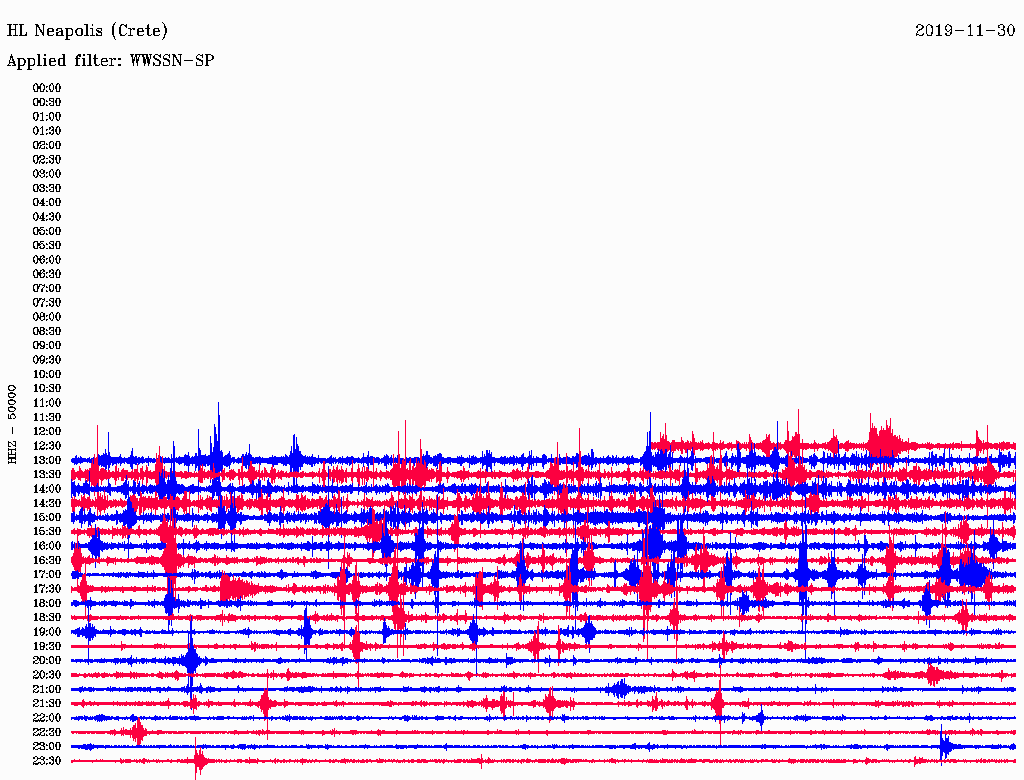Select the 03:30 time label
The width and height of the screenshot is (1024, 780).
pyautogui.click(x=47, y=188)
